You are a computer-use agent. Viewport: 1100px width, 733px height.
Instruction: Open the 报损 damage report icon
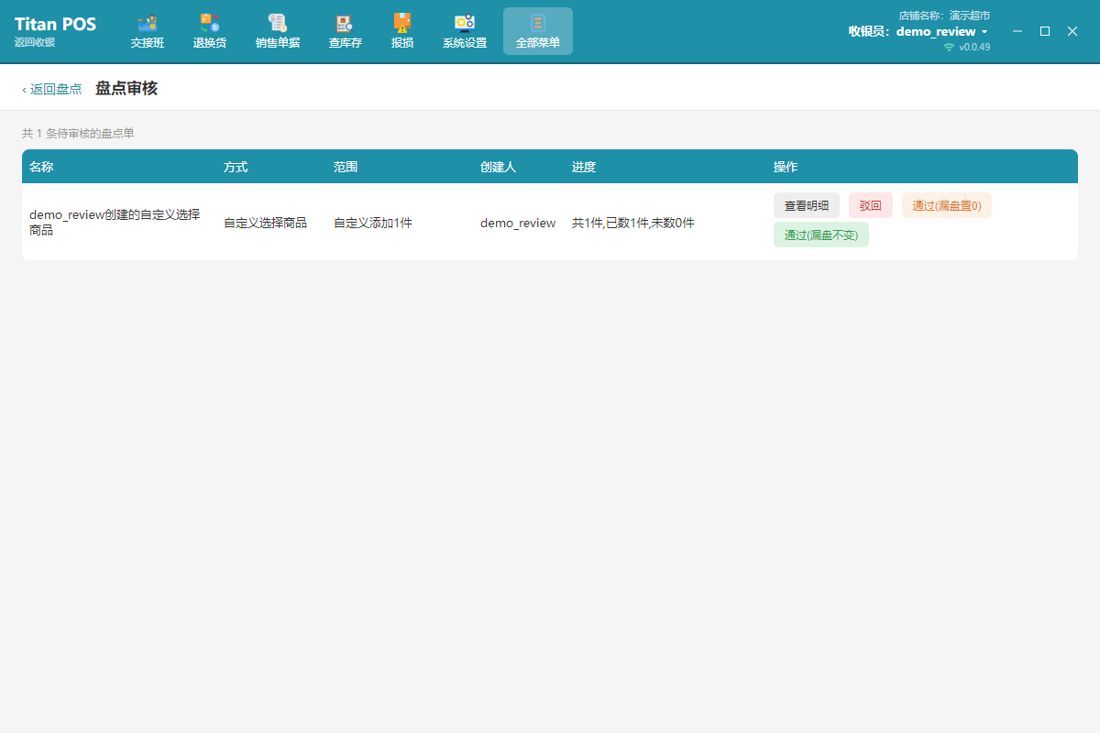(x=403, y=32)
